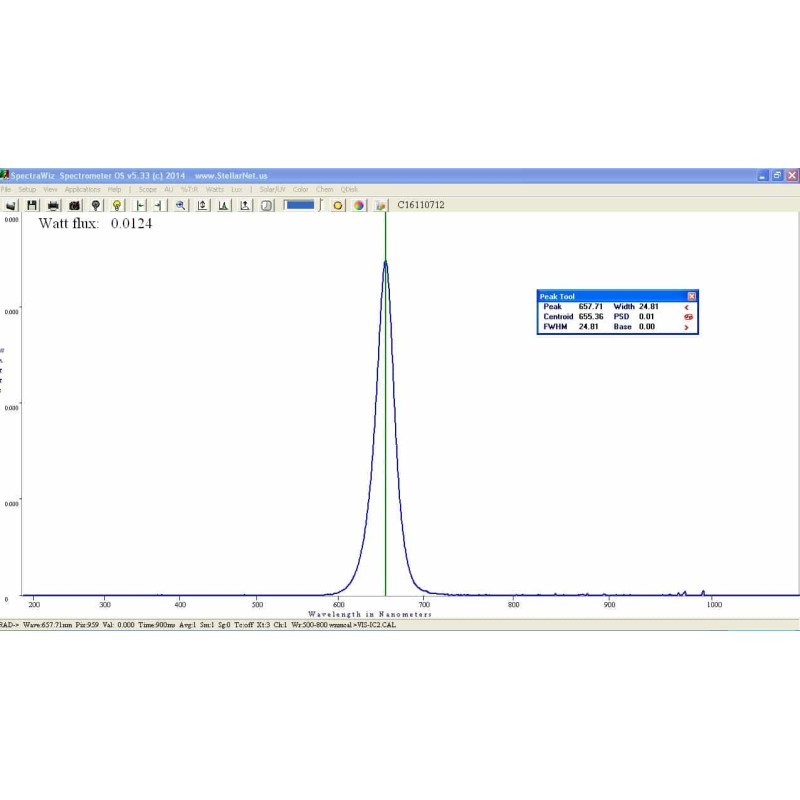Click the green cursor line at spectrum peak
Image resolution: width=800 pixels, height=800 pixels.
pos(385,400)
